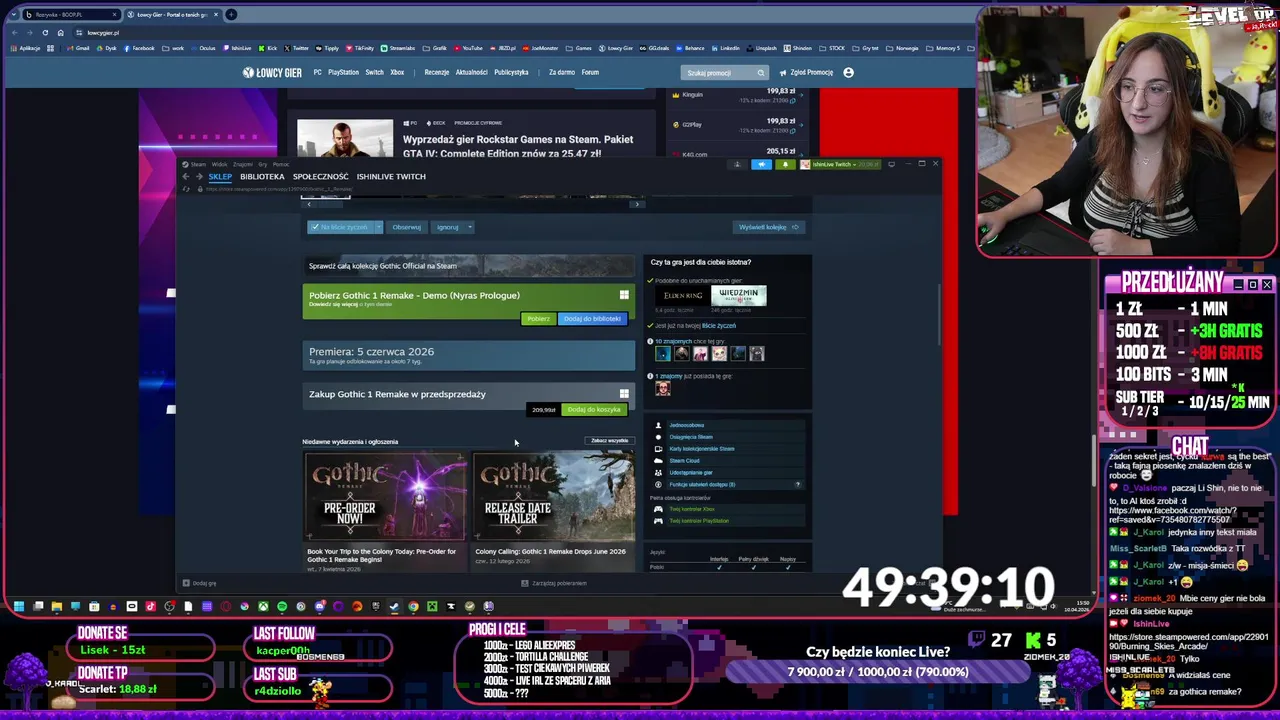The image size is (1280, 720).
Task: Open YouTube bookmark in Chrome
Action: pyautogui.click(x=468, y=48)
